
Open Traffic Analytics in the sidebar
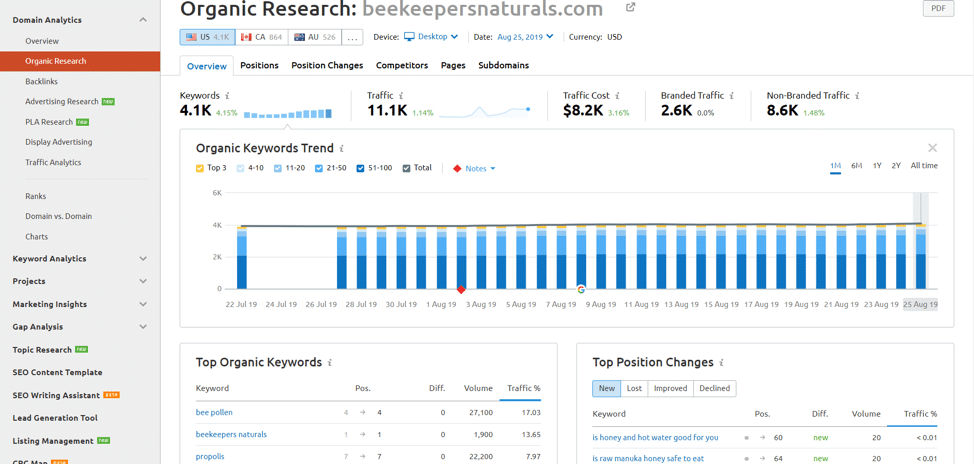pyautogui.click(x=53, y=162)
